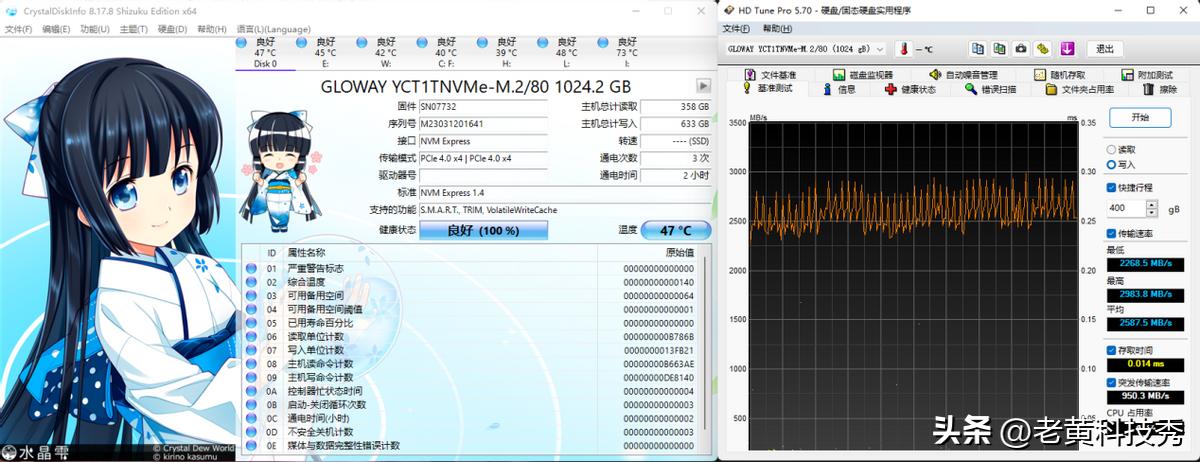The width and height of the screenshot is (1200, 462).
Task: Go to next disk with arrow button
Action: [x=703, y=86]
